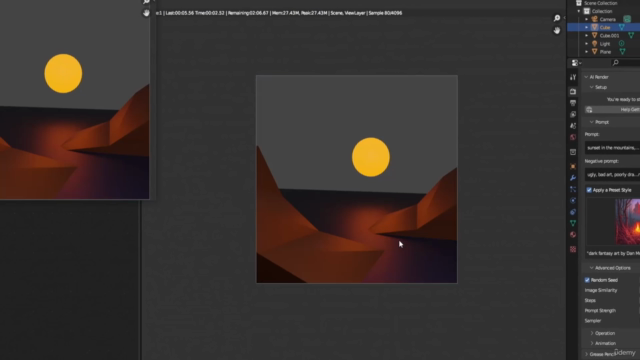Screen dimensions: 640x360
Task: Click the Sampler label
Action: 593,321
